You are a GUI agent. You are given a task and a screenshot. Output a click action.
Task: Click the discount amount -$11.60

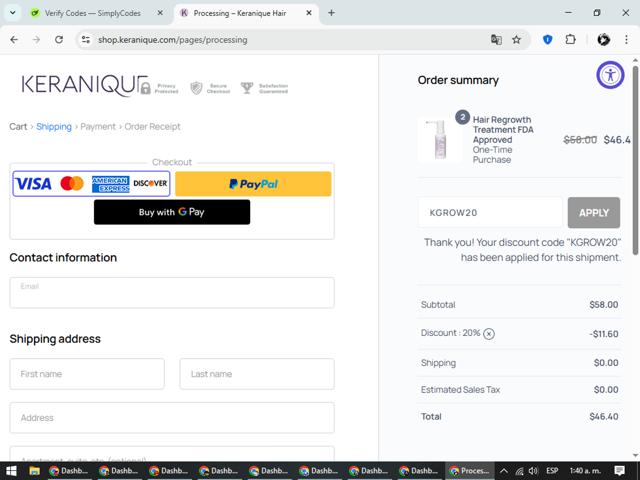tap(604, 334)
